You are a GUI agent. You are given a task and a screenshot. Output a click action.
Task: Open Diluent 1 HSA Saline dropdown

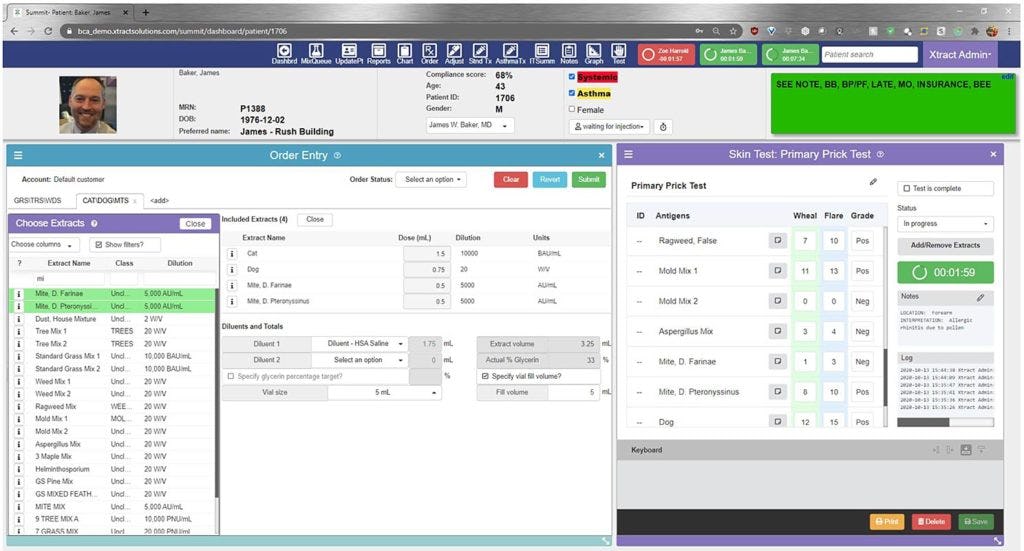(360, 343)
